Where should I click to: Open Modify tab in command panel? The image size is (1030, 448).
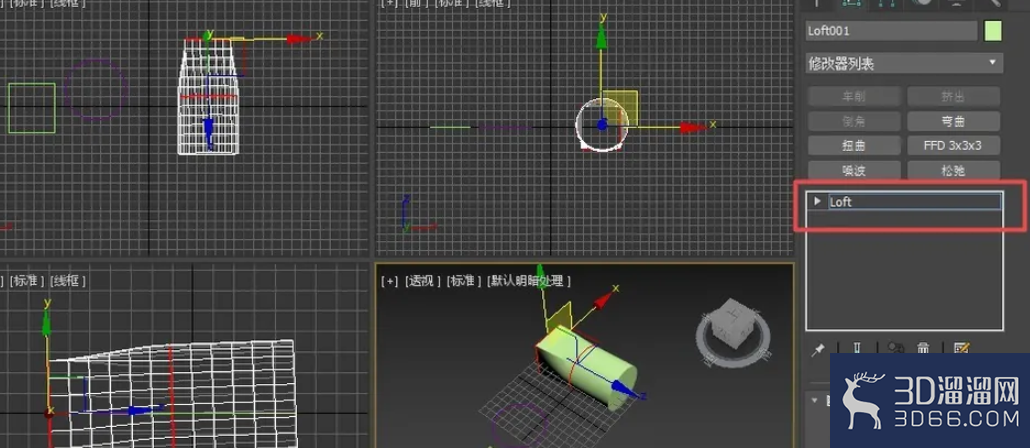point(852,3)
